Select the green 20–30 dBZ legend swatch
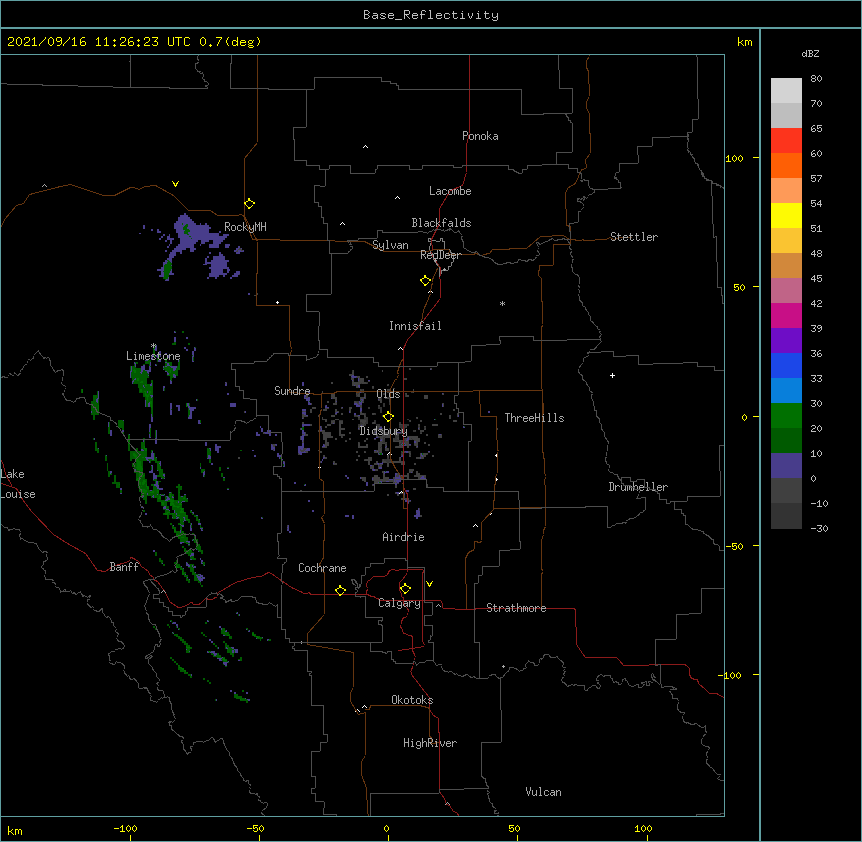Image resolution: width=862 pixels, height=842 pixels. pos(786,416)
